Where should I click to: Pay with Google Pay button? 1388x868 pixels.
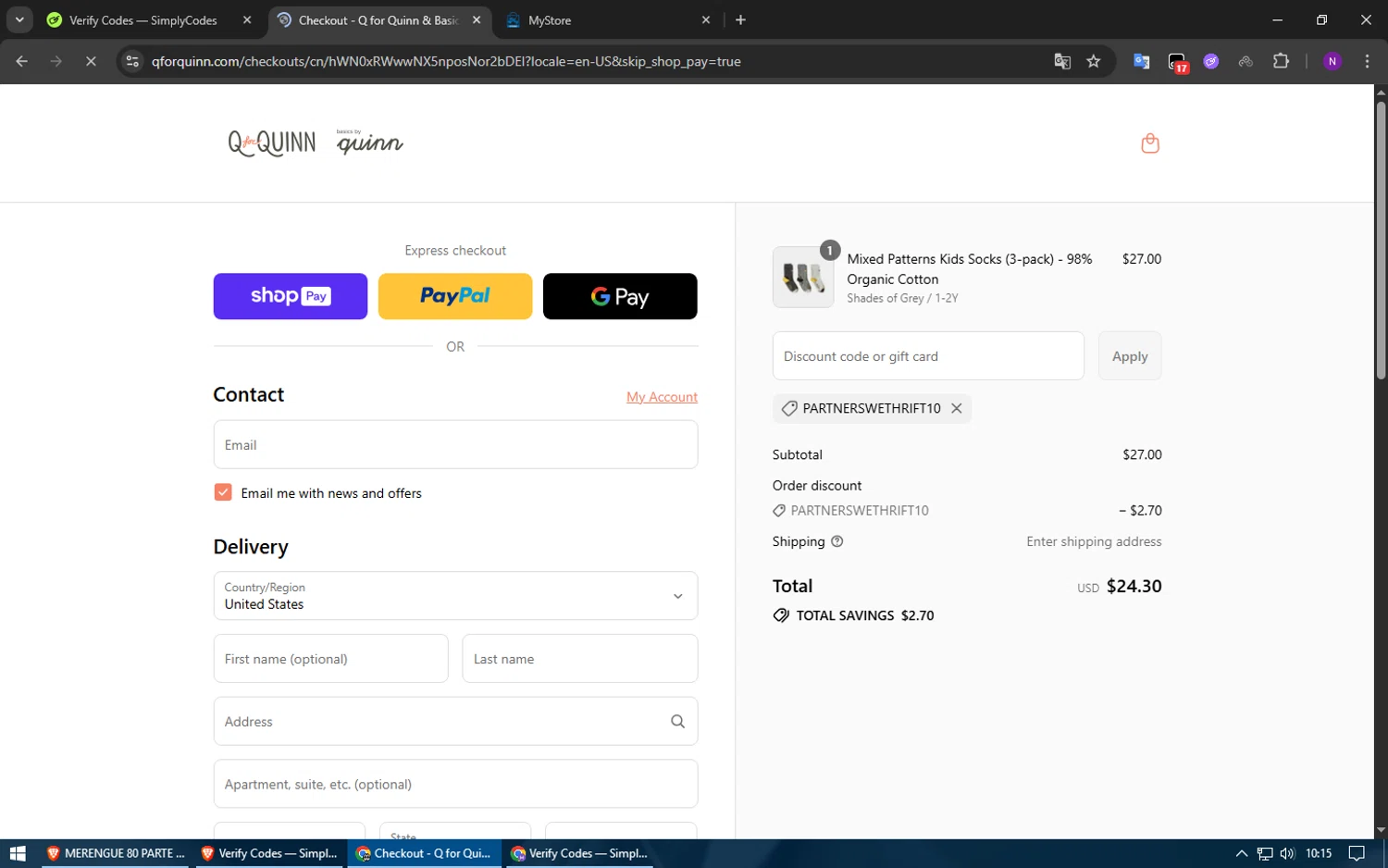click(x=620, y=296)
